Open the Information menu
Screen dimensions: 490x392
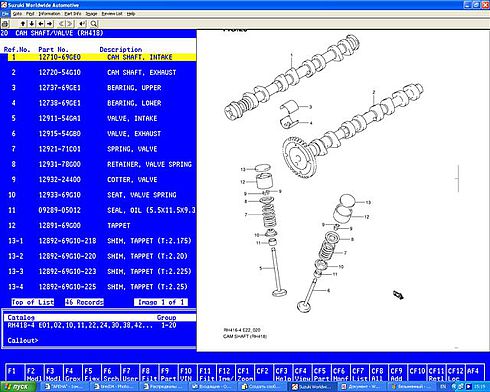click(49, 14)
